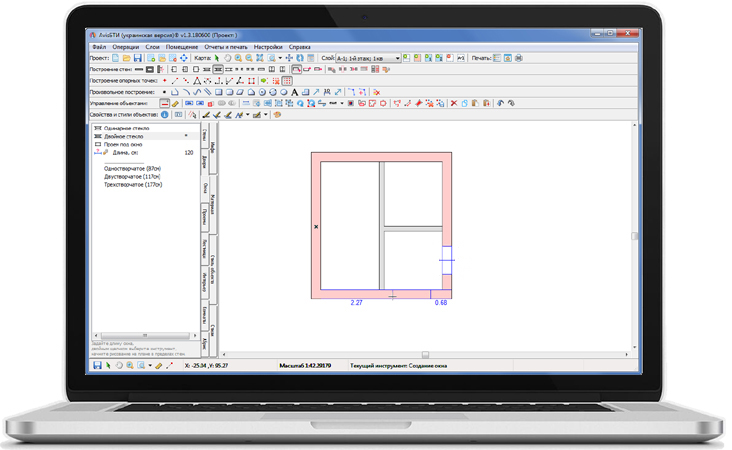This screenshot has width=732, height=450.
Task: Click the Длина, см value field
Action: click(187, 153)
